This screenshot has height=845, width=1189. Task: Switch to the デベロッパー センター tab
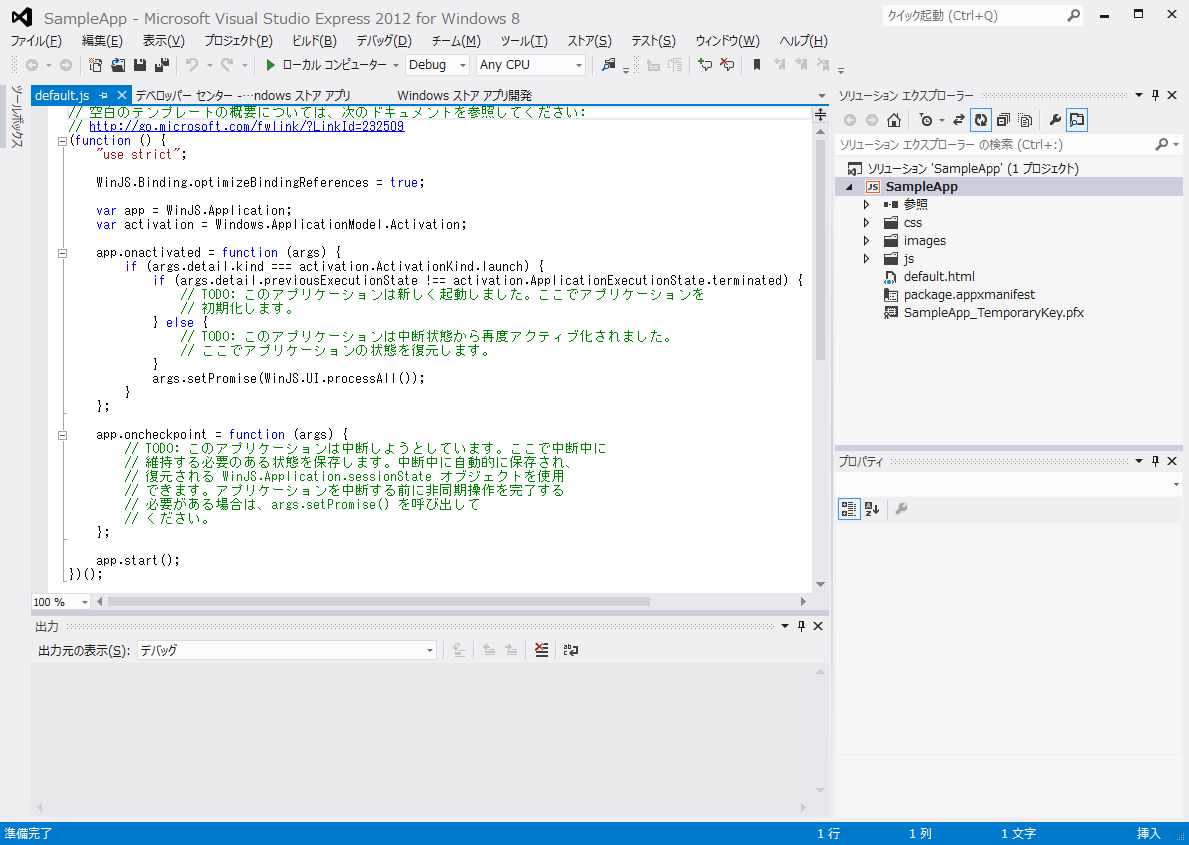click(x=243, y=96)
